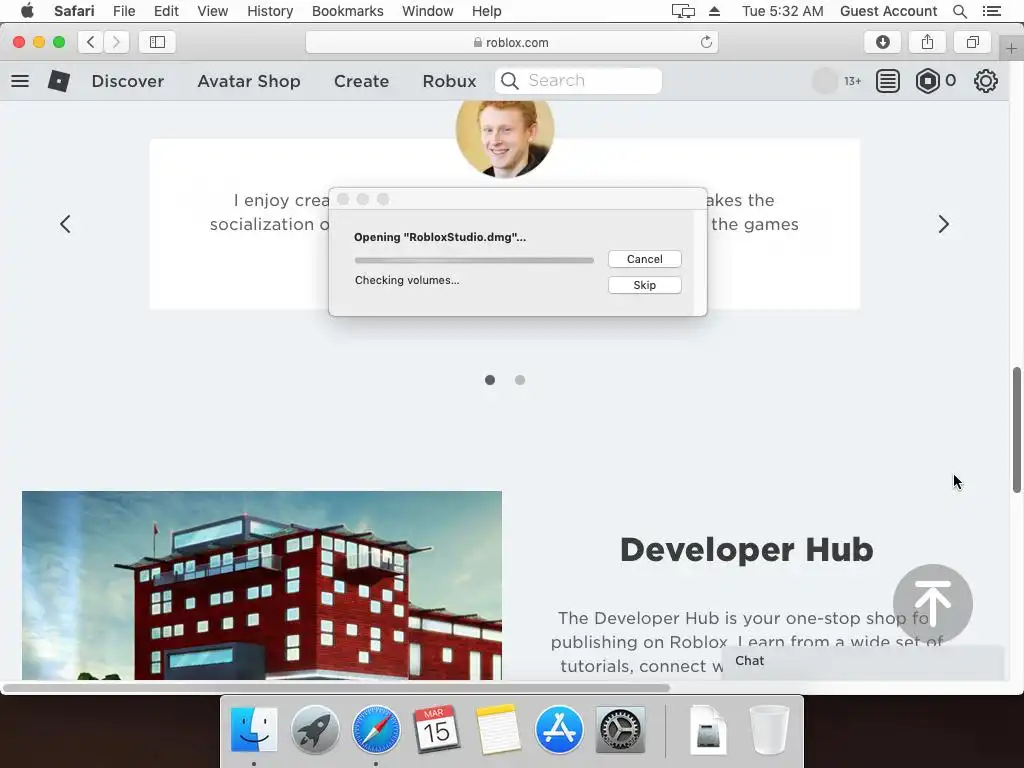Viewport: 1024px width, 768px height.
Task: Click the Guest Account menu bar item
Action: tap(888, 11)
